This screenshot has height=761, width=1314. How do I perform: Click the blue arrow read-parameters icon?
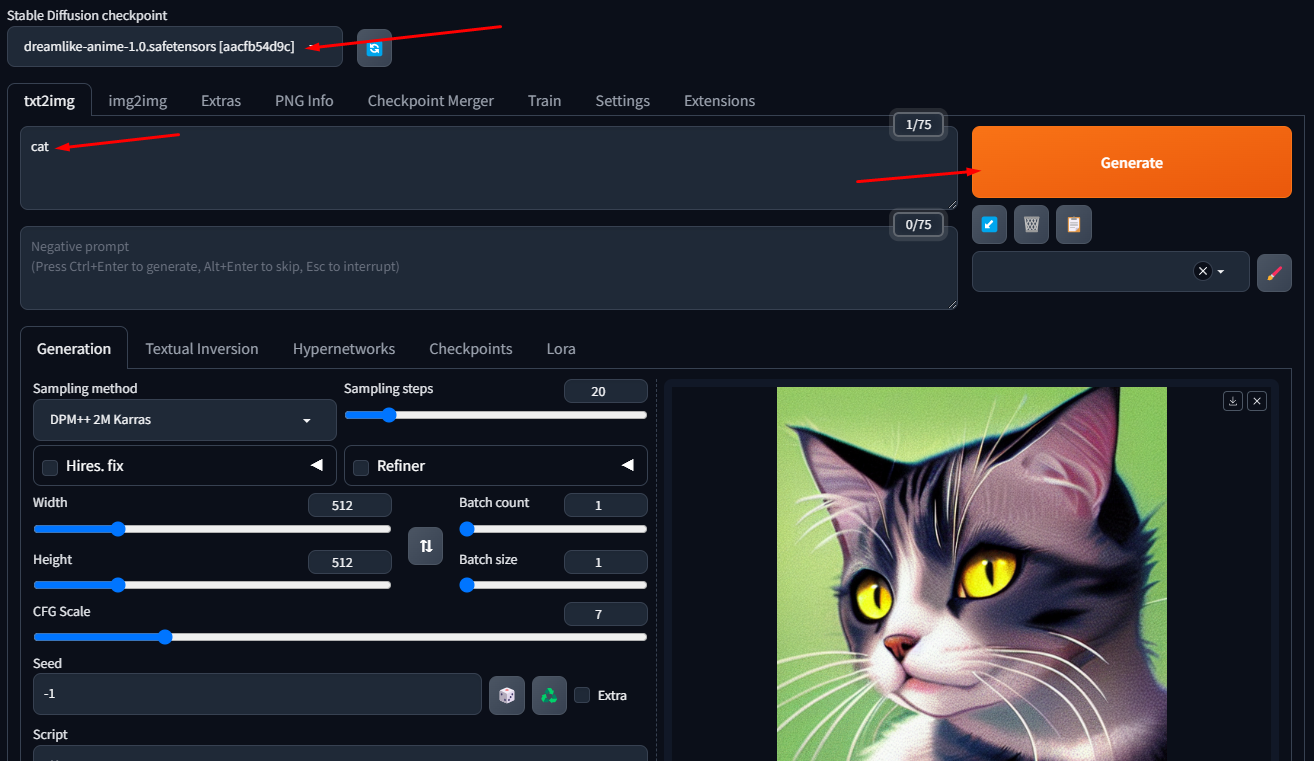coord(989,225)
